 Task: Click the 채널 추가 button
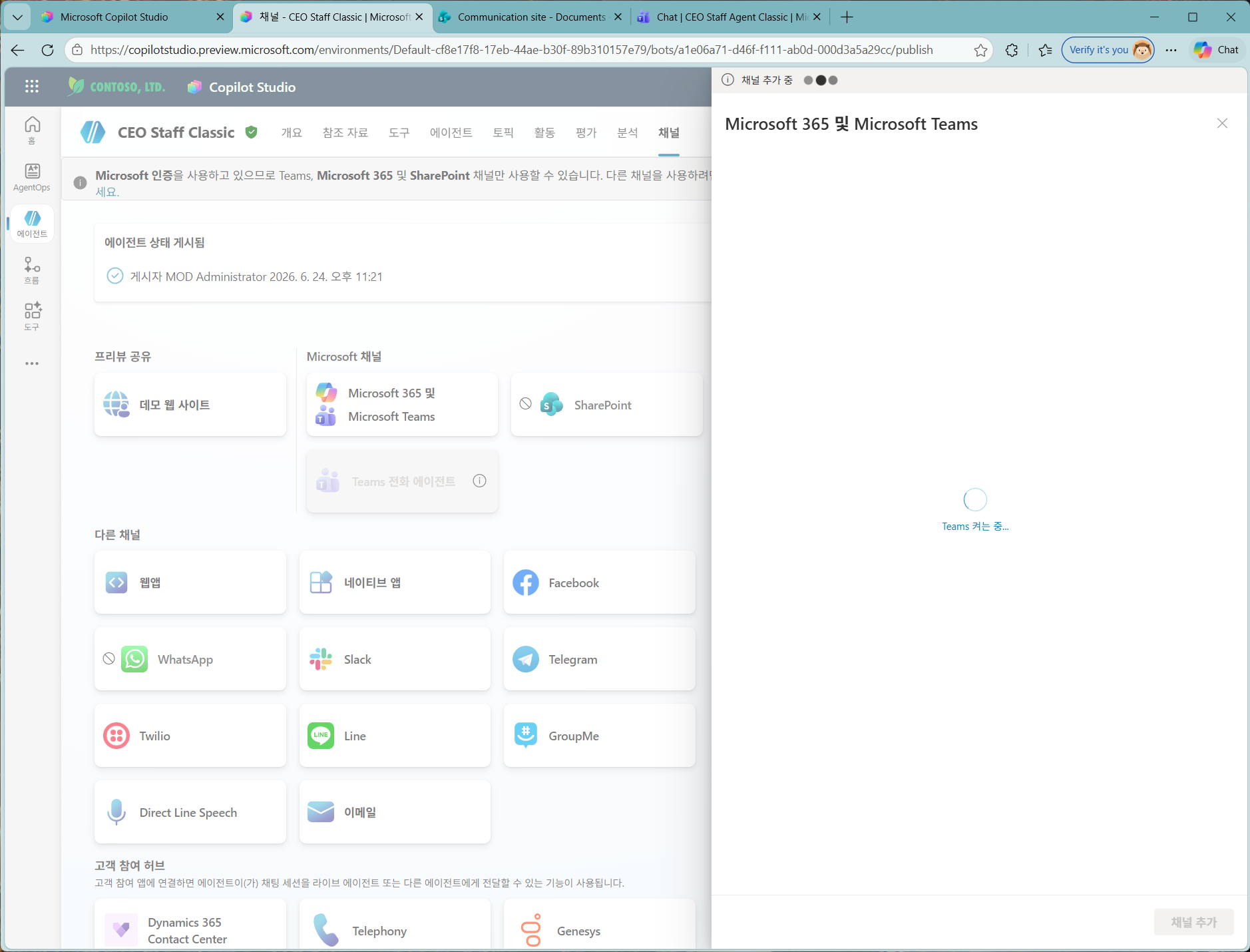click(x=1194, y=922)
